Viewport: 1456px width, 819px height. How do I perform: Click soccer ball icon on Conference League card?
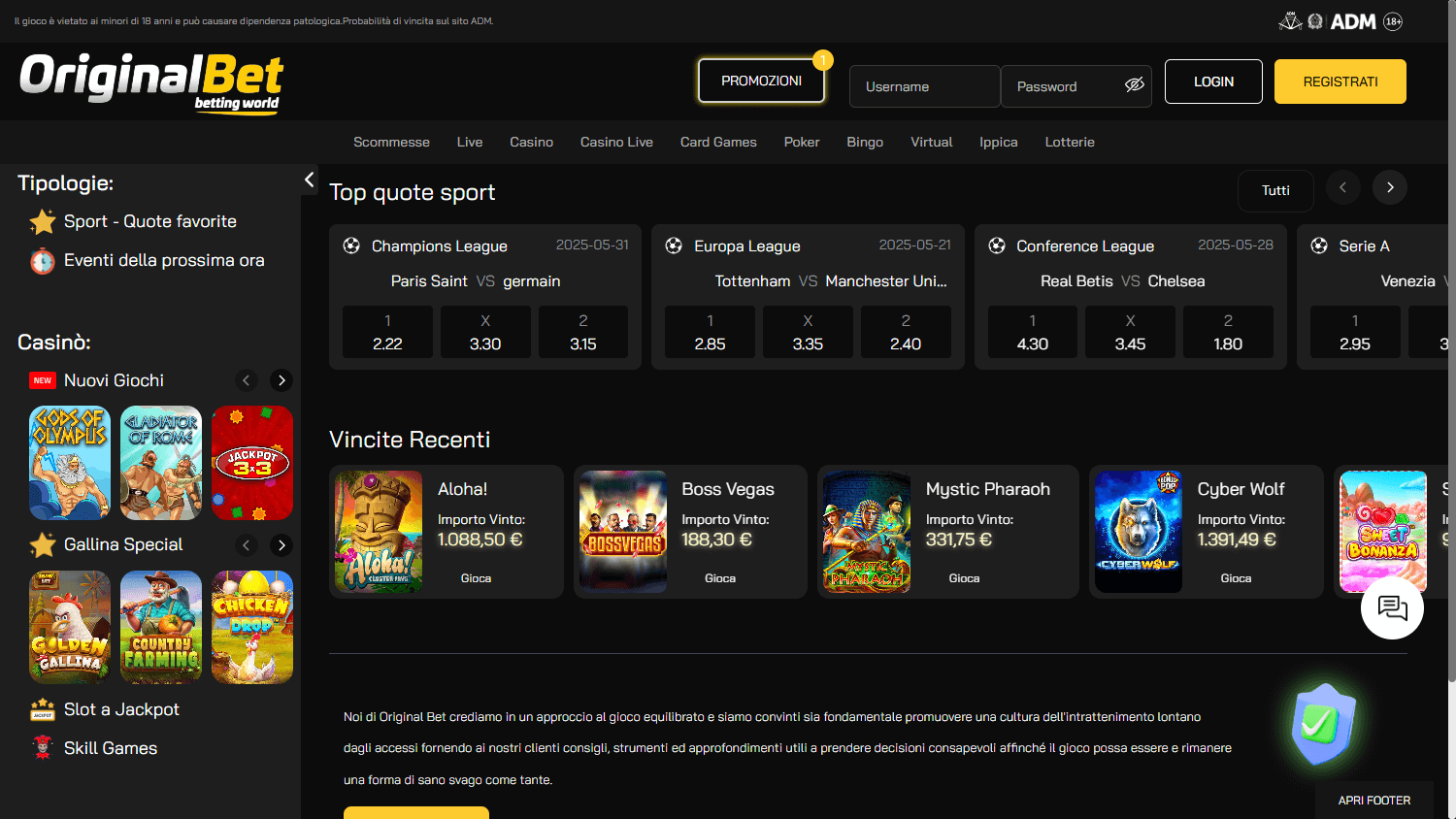(997, 246)
